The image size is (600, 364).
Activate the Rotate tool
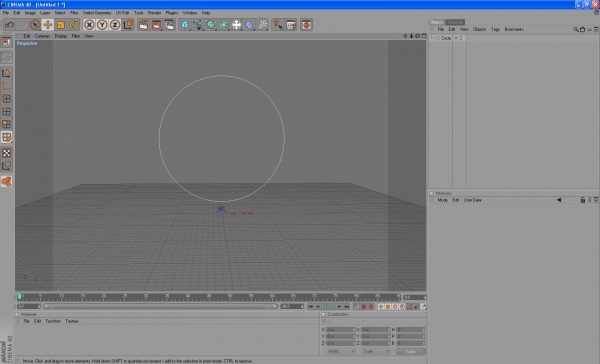click(73, 25)
